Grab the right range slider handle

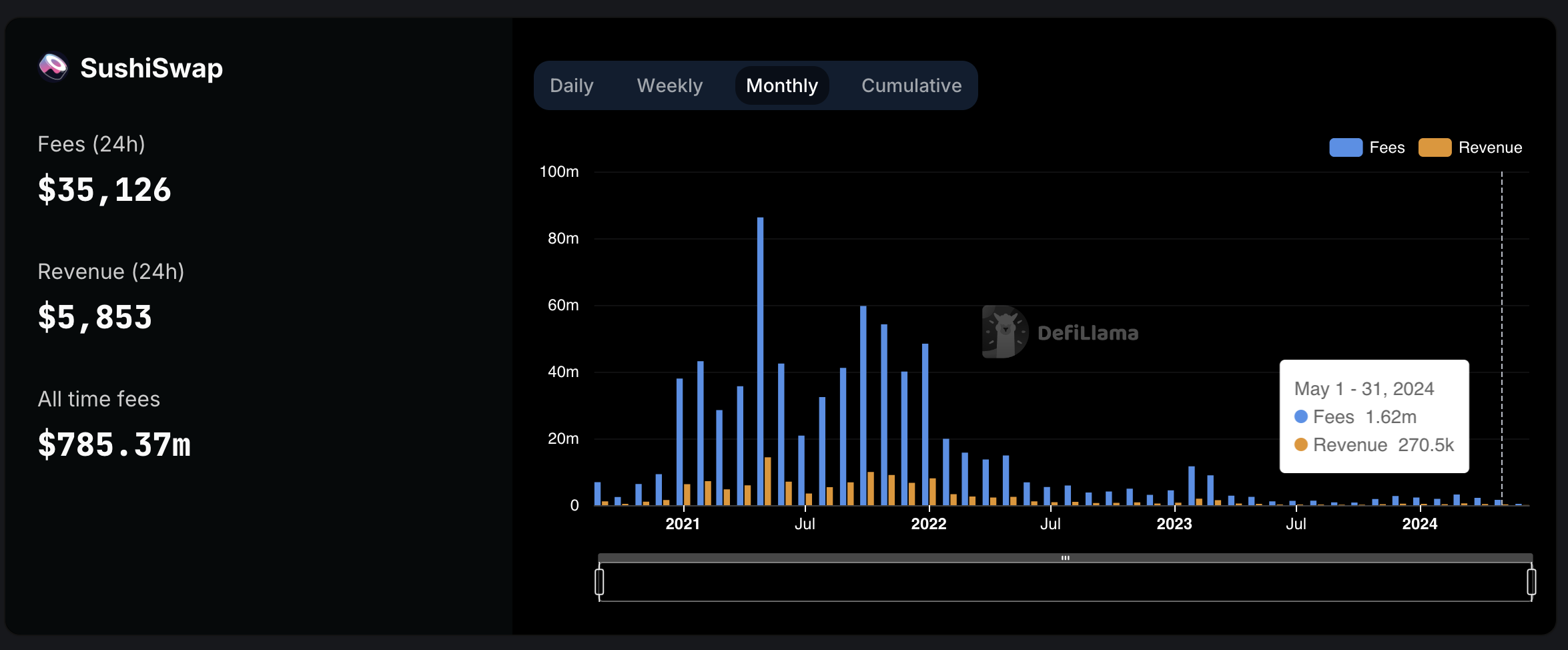[1531, 581]
